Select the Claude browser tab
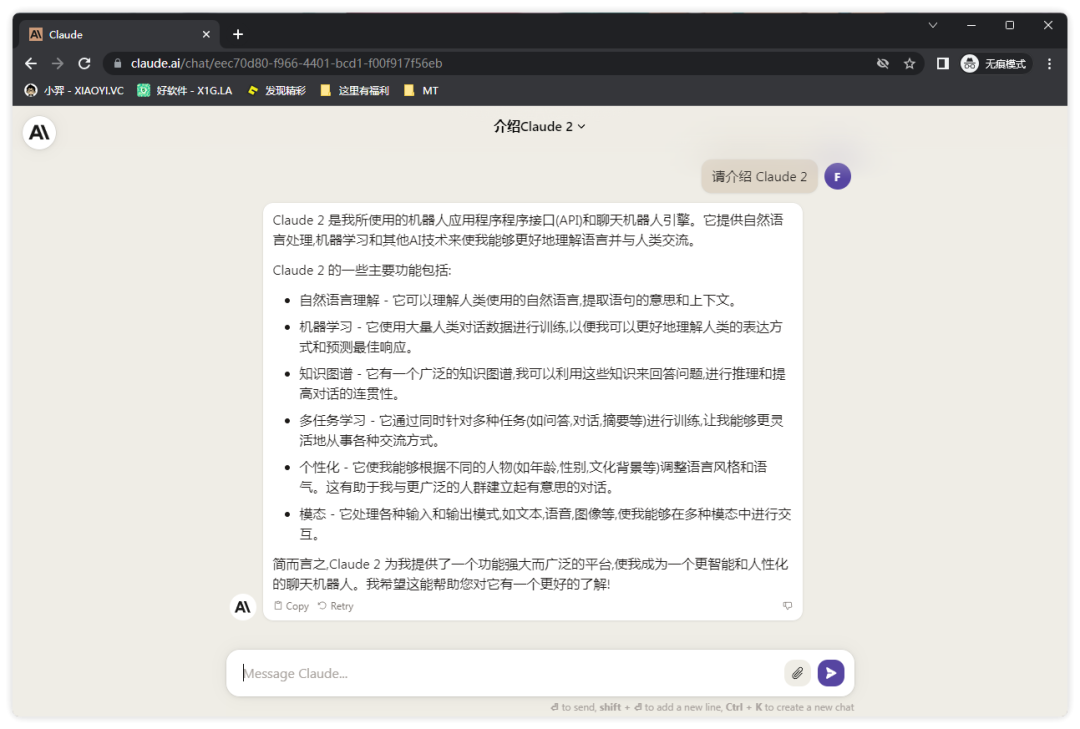Image resolution: width=1080 pixels, height=729 pixels. tap(110, 34)
